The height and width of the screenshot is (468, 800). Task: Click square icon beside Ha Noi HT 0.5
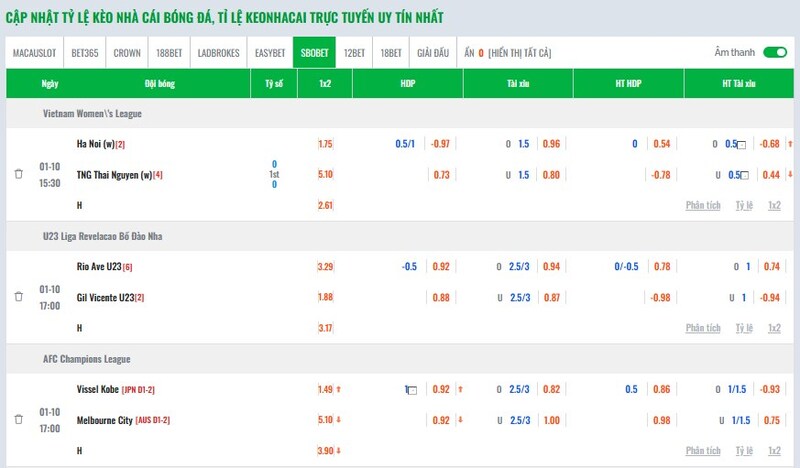(742, 145)
